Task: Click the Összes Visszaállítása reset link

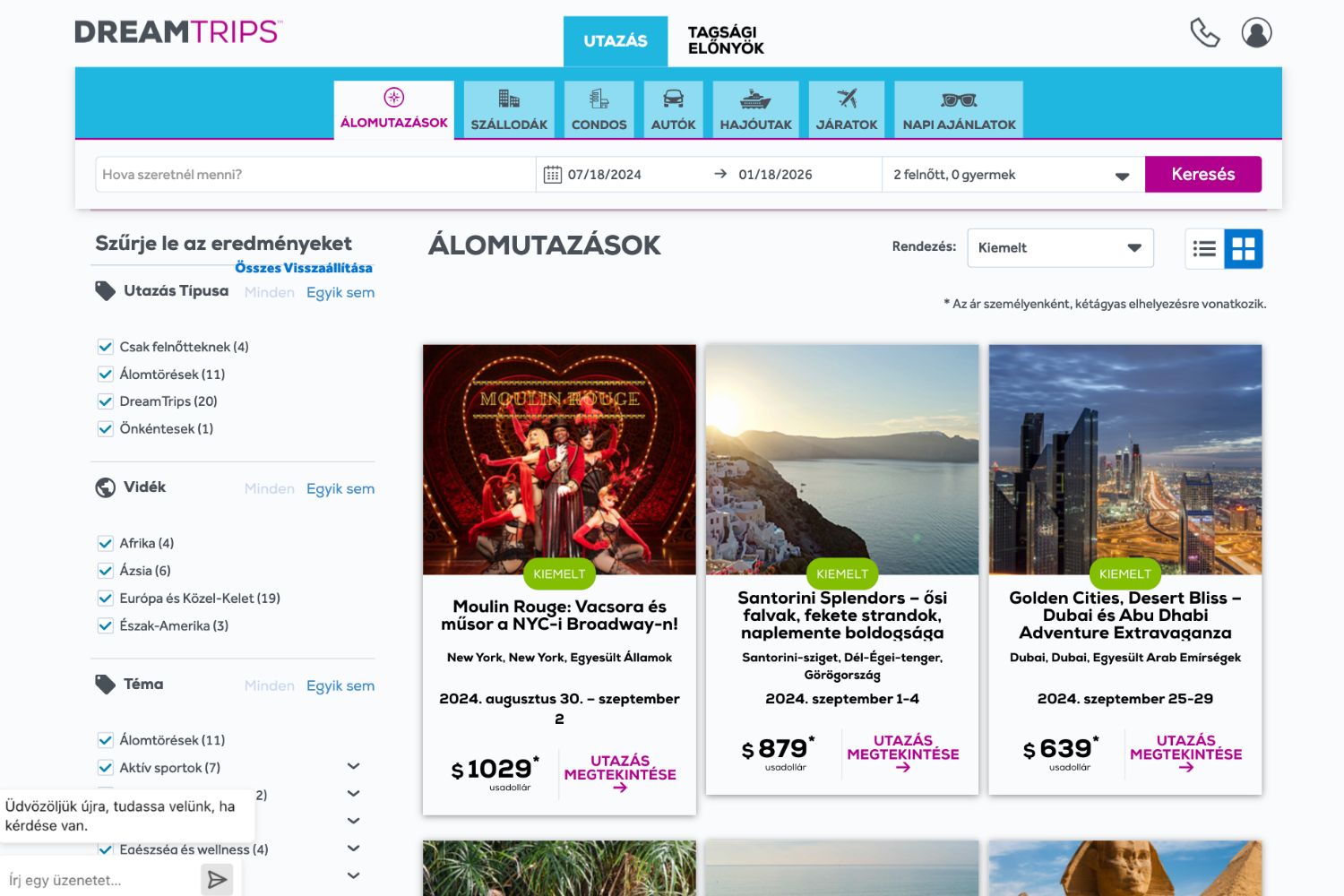Action: tap(303, 268)
